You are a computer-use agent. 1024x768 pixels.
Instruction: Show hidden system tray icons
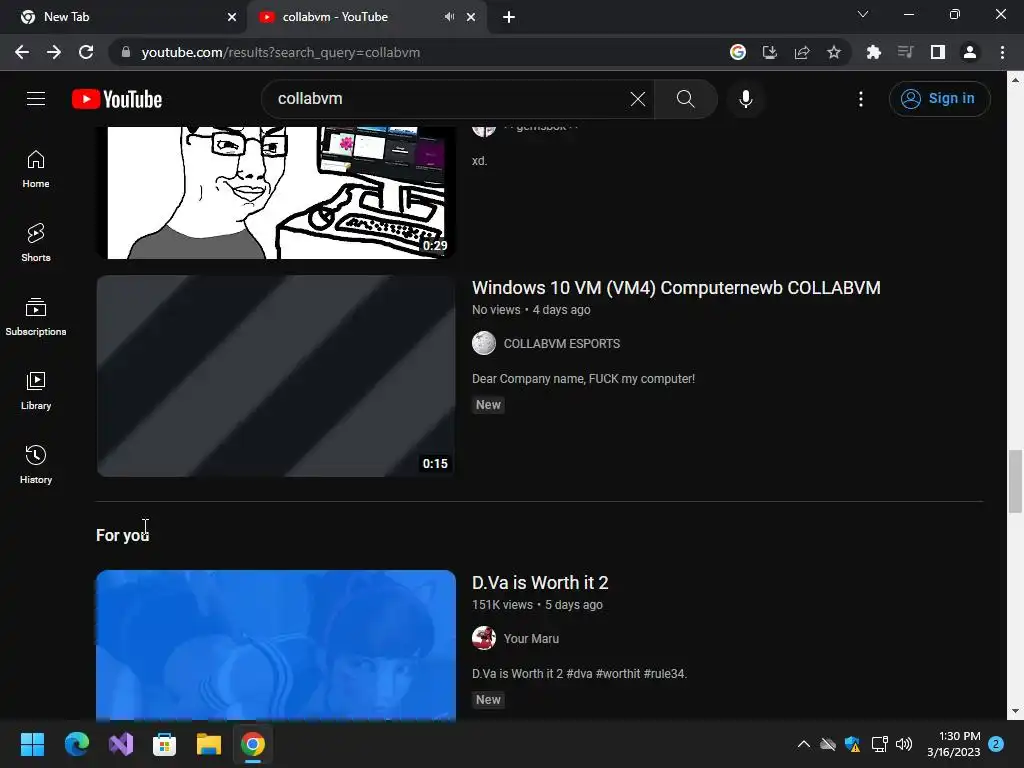tap(804, 744)
